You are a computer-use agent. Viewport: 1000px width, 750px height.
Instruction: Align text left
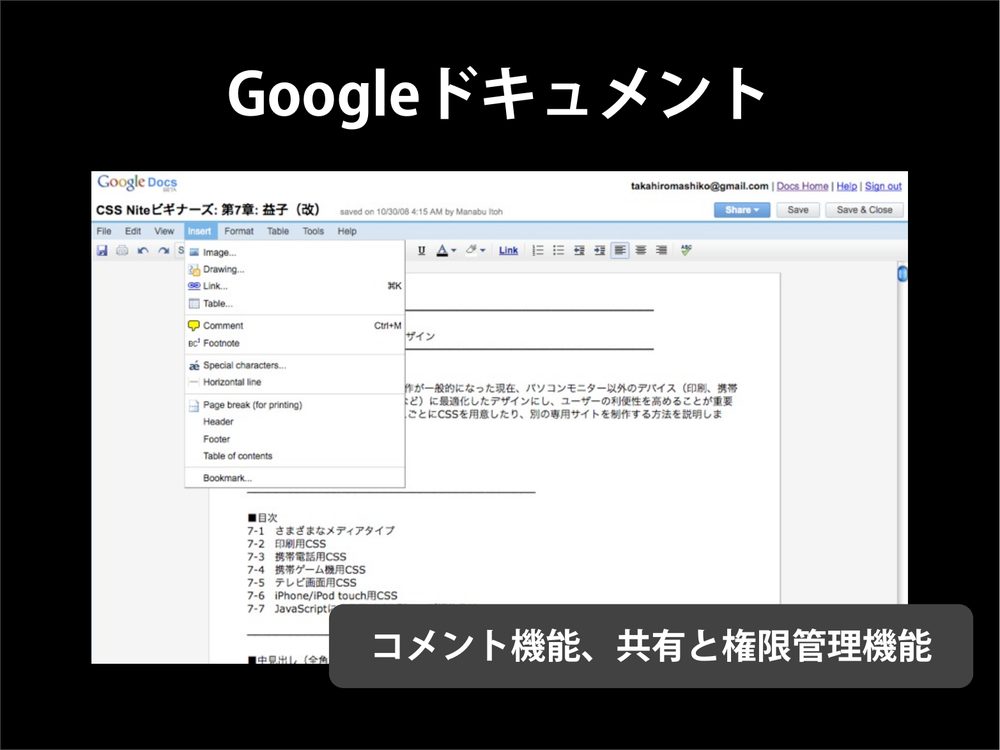(x=620, y=251)
